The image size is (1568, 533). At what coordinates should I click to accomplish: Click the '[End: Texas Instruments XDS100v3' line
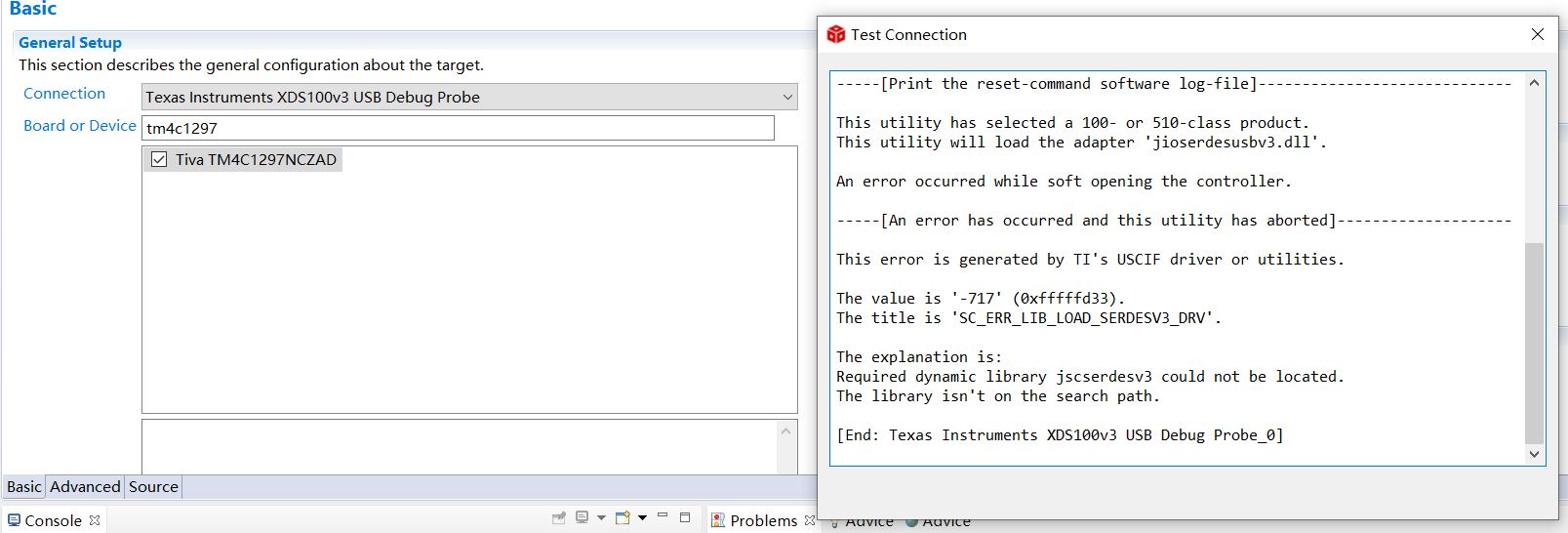pos(1060,435)
